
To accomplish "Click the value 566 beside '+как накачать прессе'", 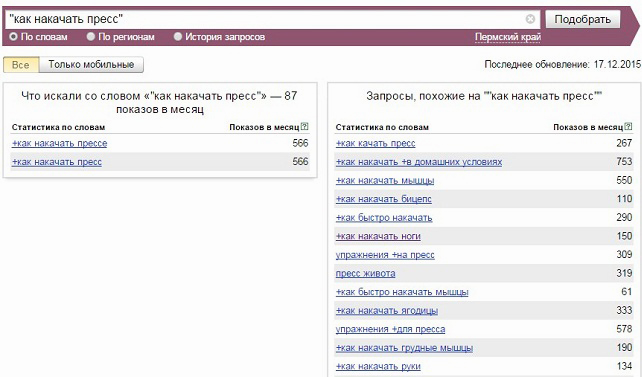I will click(300, 143).
